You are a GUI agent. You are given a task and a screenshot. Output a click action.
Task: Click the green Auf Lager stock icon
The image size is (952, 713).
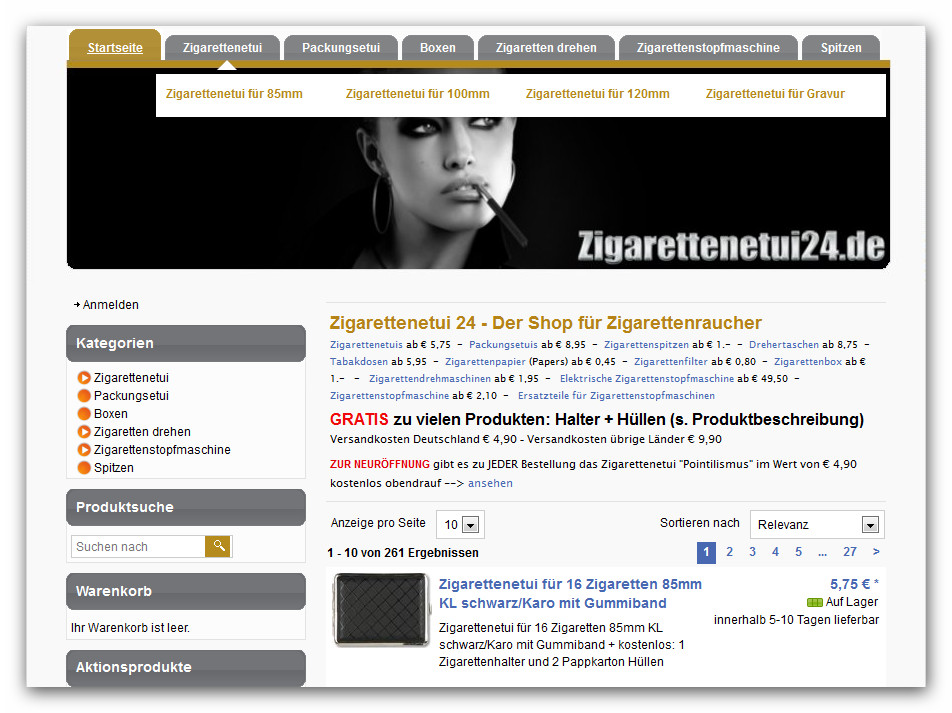point(814,602)
